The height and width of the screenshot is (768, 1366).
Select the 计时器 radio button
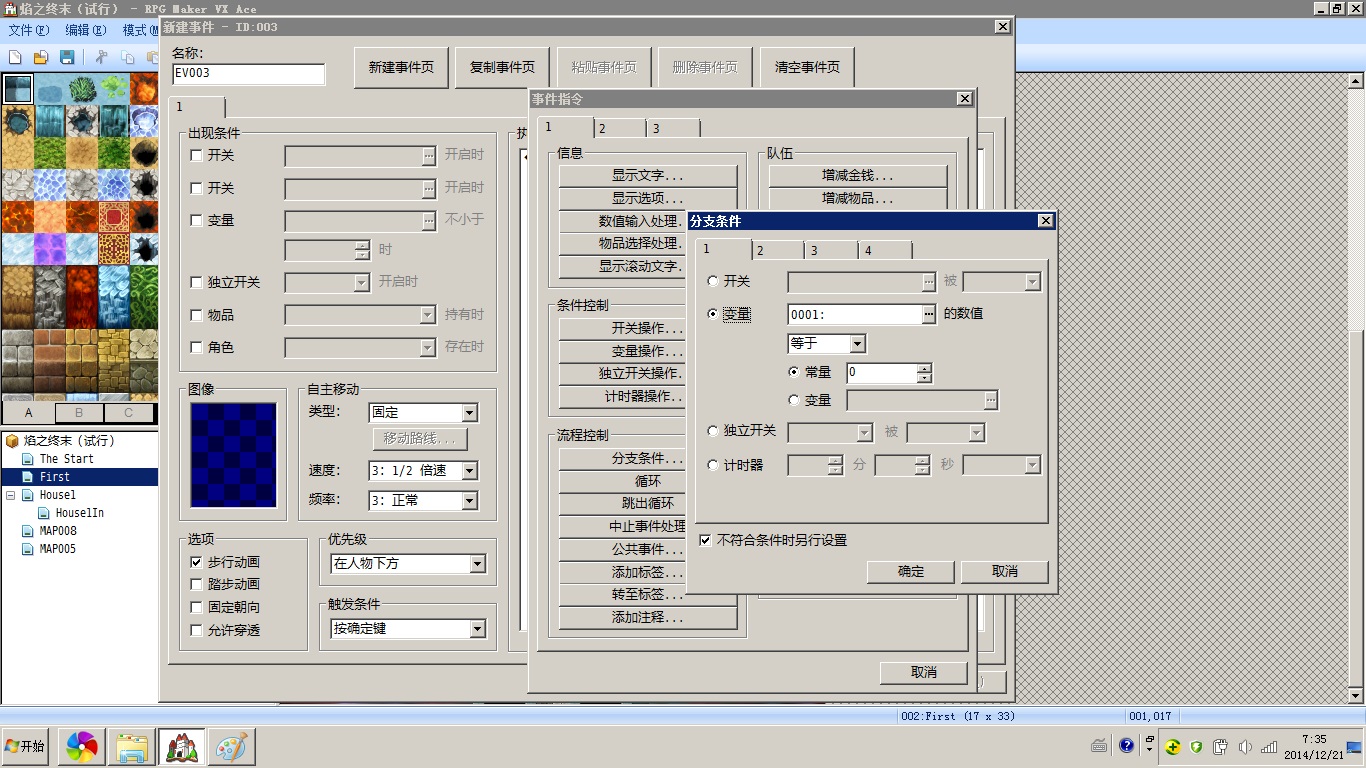[x=713, y=465]
